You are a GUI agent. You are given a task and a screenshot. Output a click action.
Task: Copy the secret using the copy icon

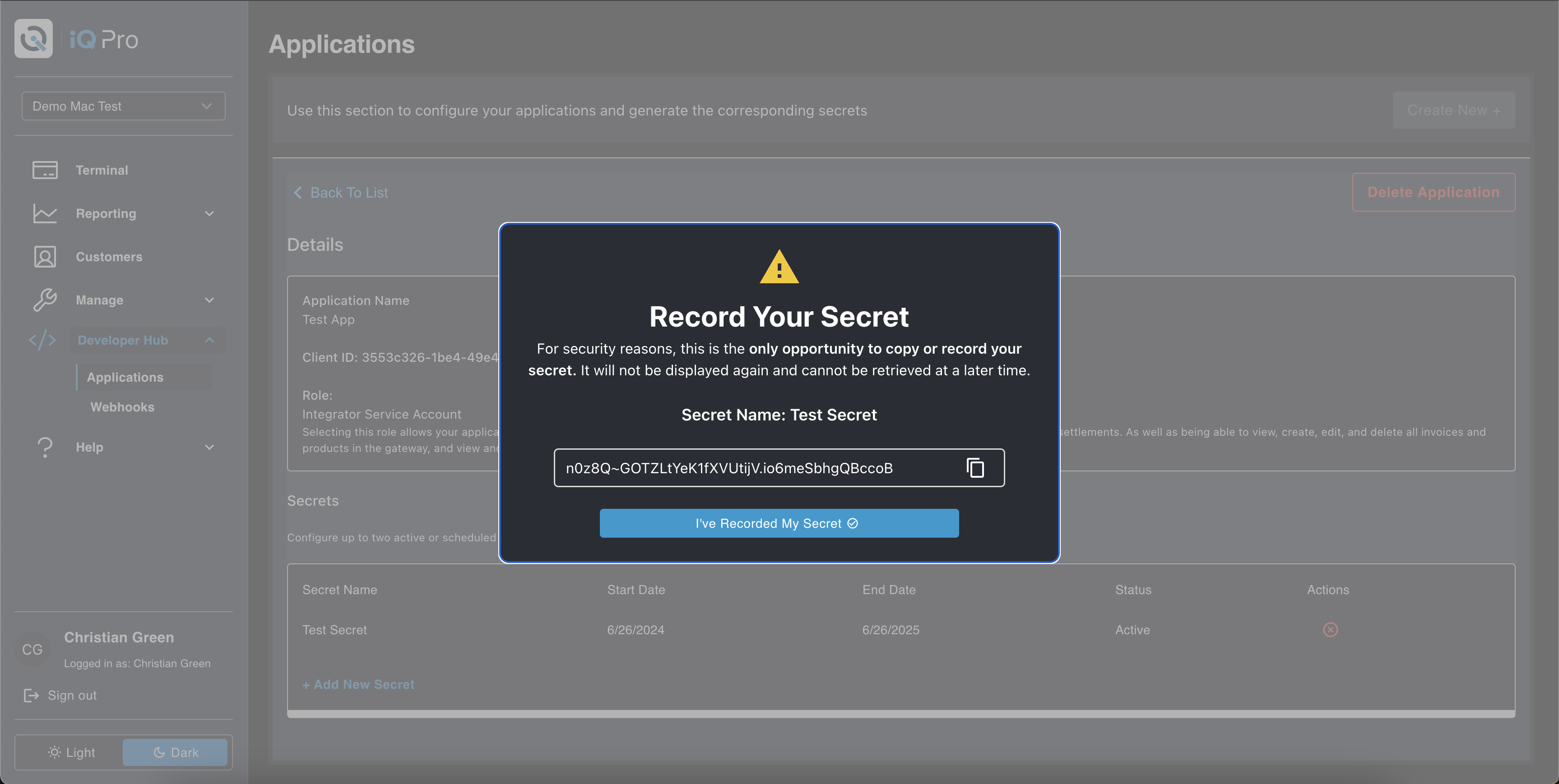pyautogui.click(x=975, y=467)
